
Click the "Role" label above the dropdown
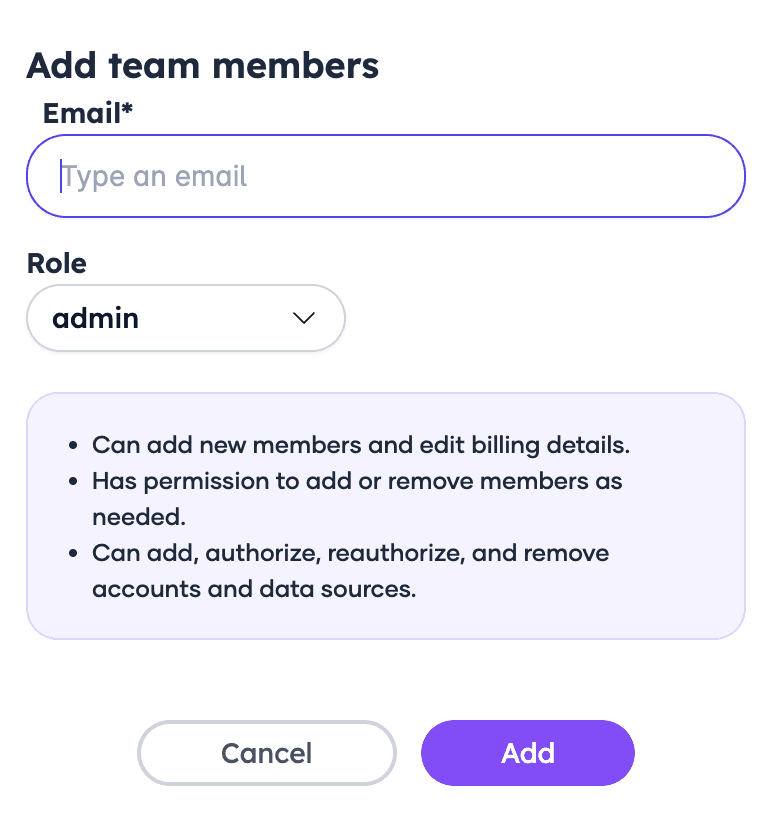click(56, 263)
